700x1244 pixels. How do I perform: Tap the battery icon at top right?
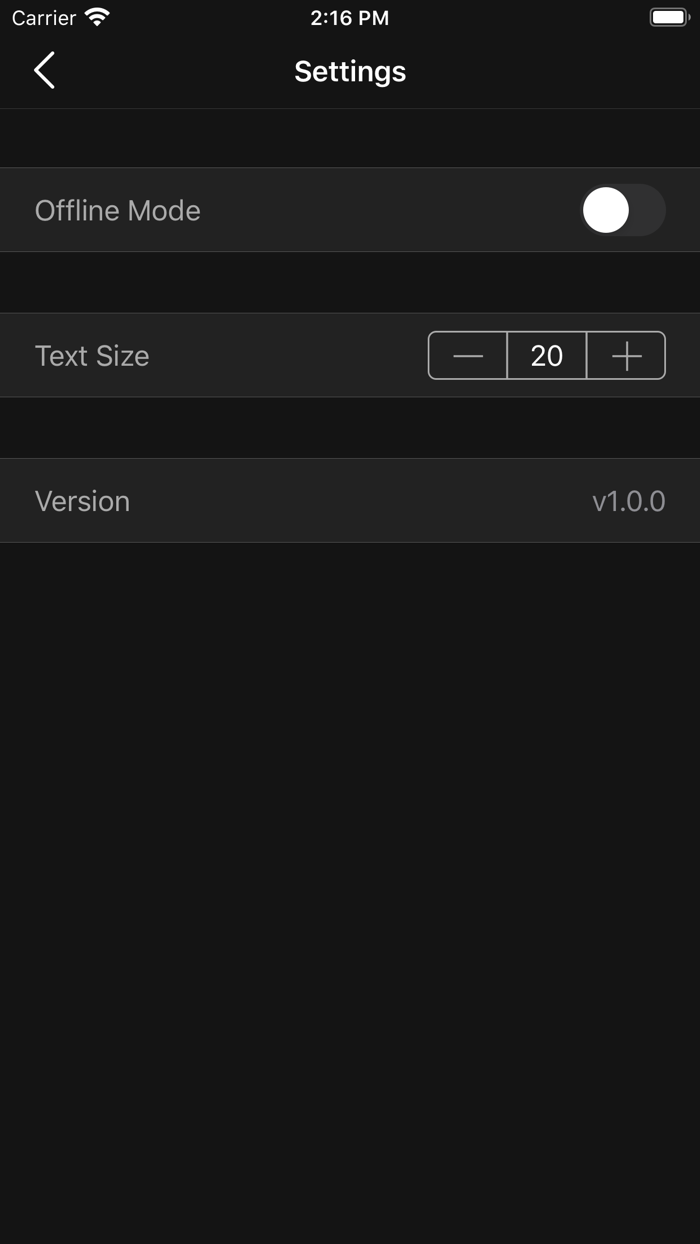click(668, 16)
